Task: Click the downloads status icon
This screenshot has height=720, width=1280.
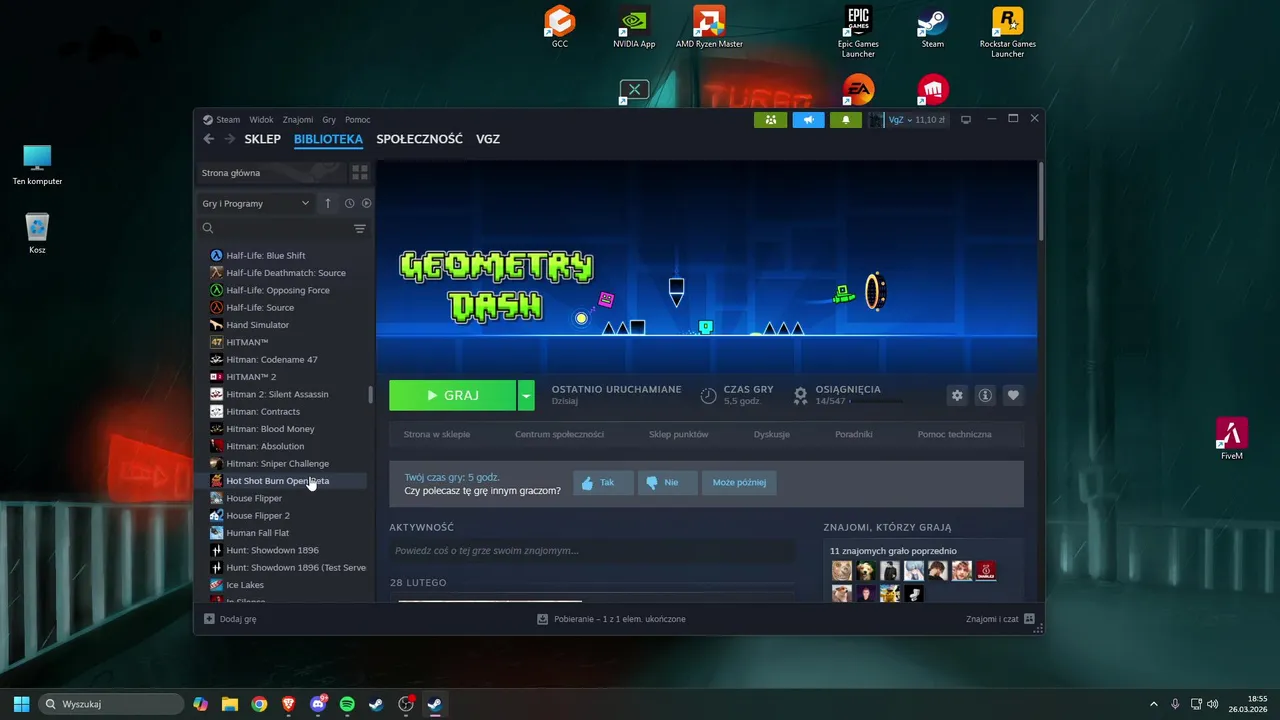Action: (x=542, y=619)
